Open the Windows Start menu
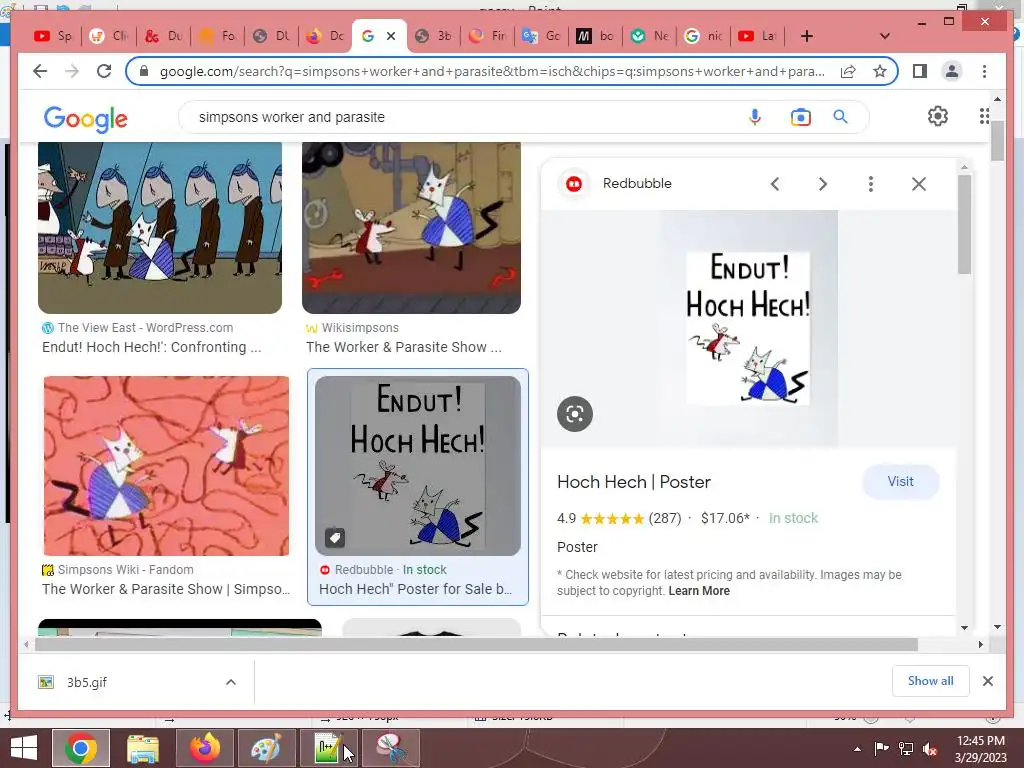This screenshot has width=1024, height=768. (24, 748)
